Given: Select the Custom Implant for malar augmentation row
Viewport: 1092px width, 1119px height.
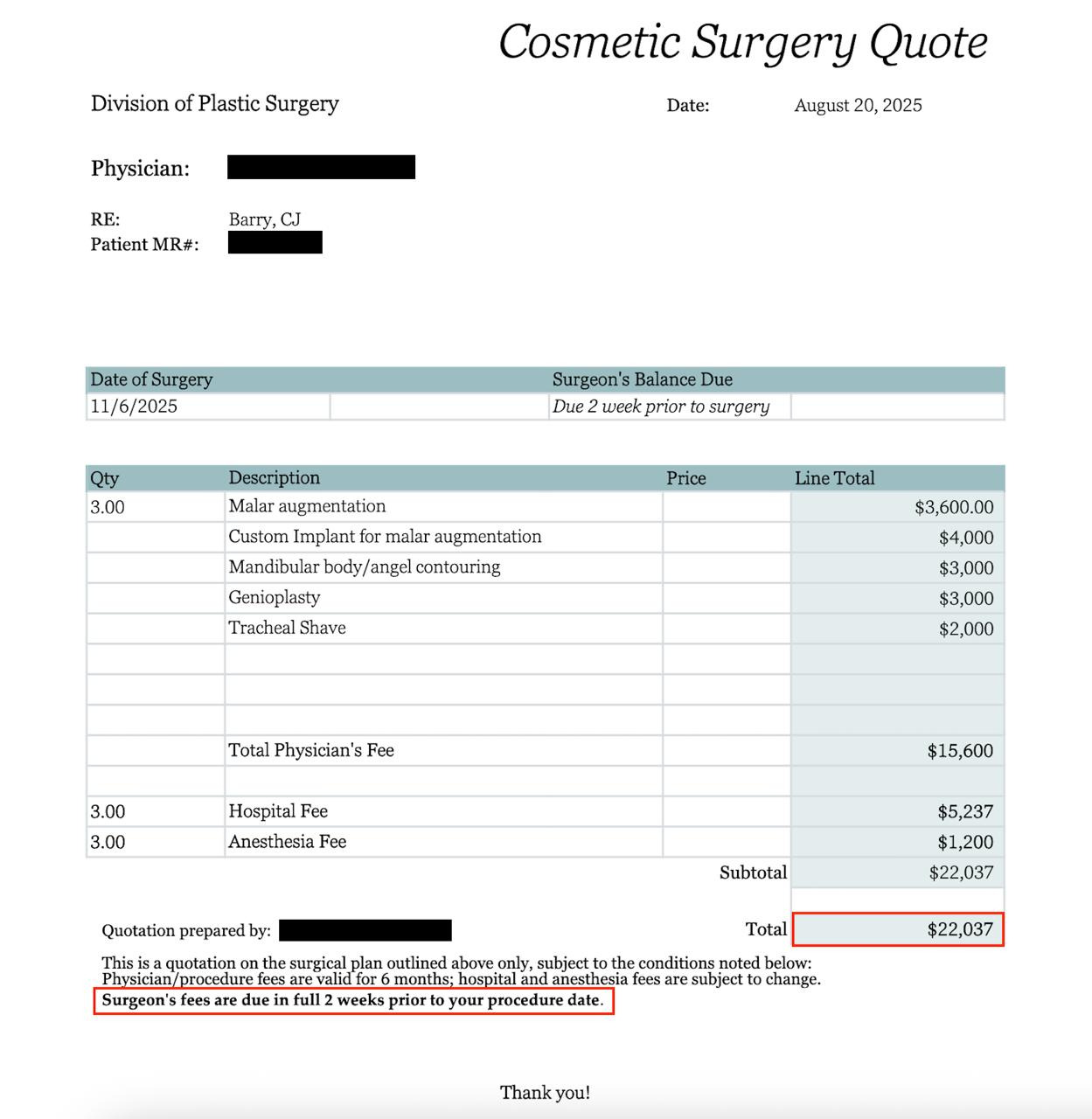Looking at the screenshot, I should pyautogui.click(x=385, y=537).
